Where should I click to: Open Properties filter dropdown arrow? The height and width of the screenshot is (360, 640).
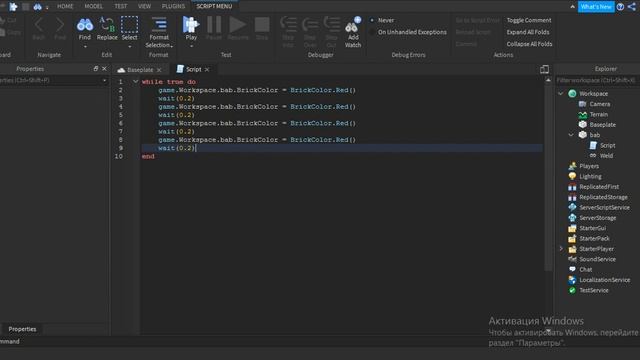click(104, 80)
